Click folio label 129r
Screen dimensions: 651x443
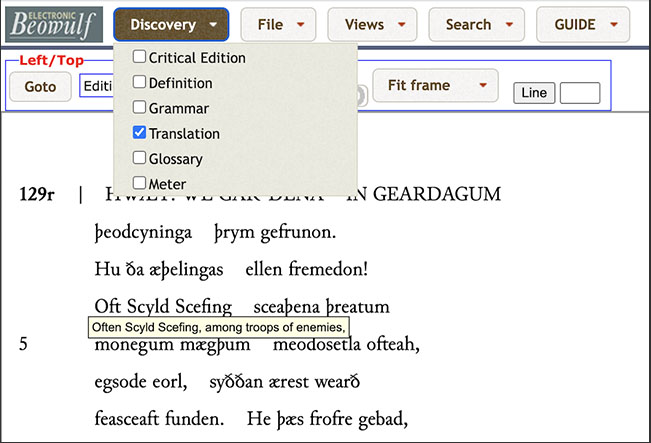click(37, 194)
